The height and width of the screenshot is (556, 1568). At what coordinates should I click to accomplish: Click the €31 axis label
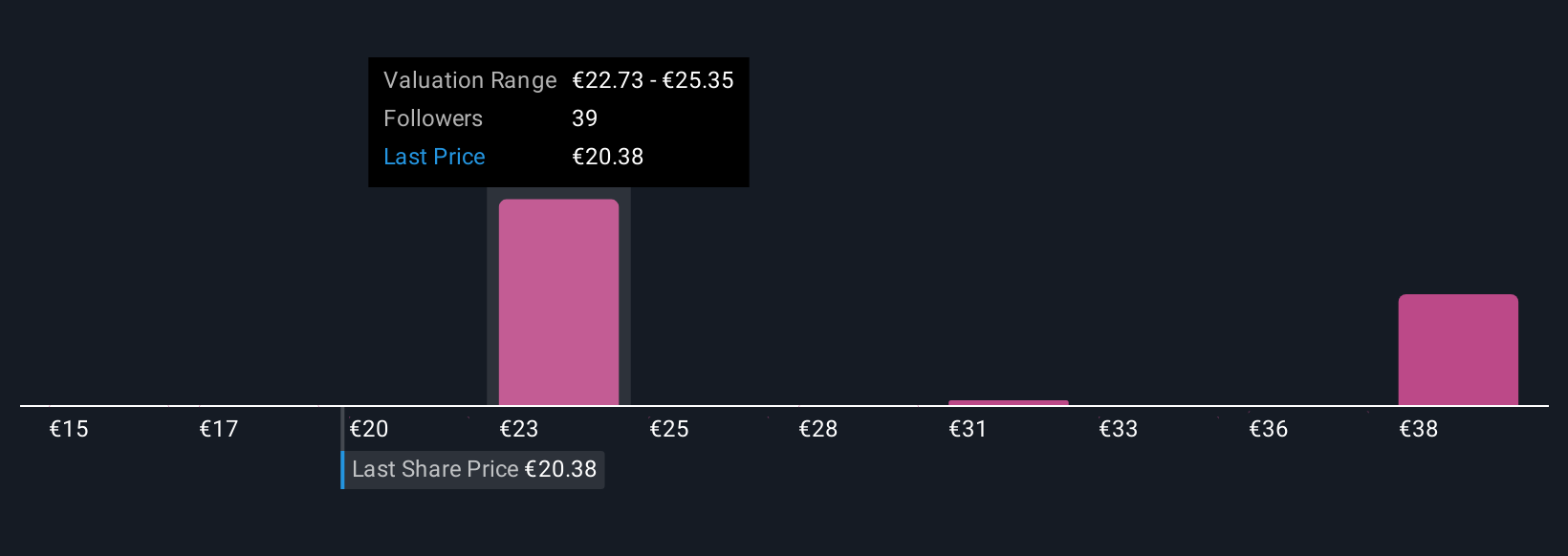click(x=968, y=429)
